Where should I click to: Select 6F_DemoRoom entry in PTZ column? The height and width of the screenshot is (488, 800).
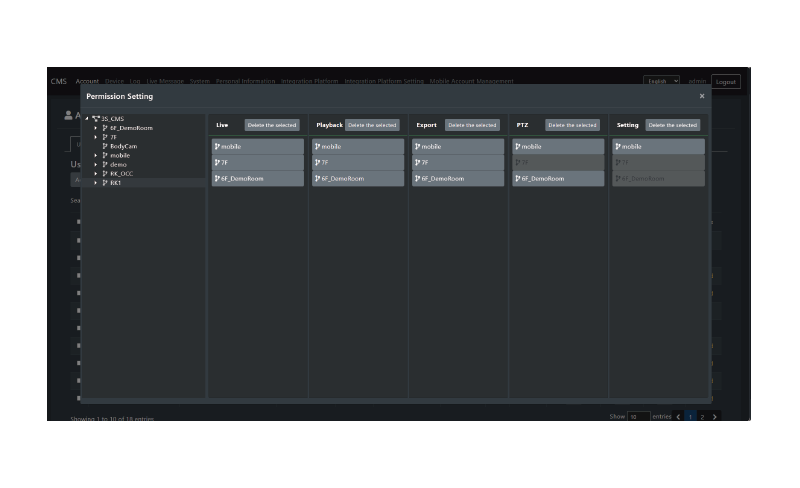(558, 179)
